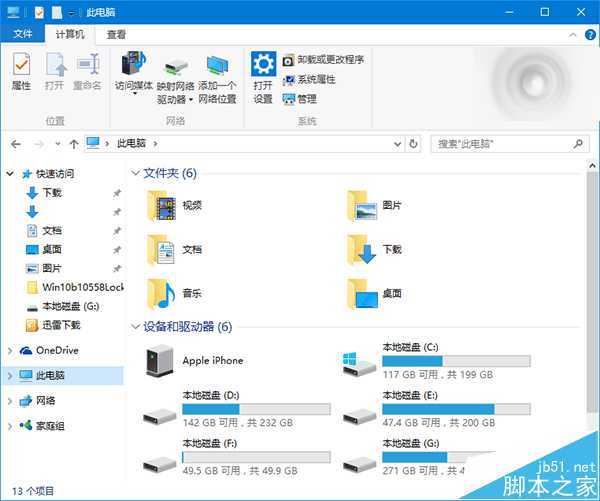The height and width of the screenshot is (501, 600).
Task: Click Uninstall or change a program (卸载或更改程序)
Action: click(323, 60)
